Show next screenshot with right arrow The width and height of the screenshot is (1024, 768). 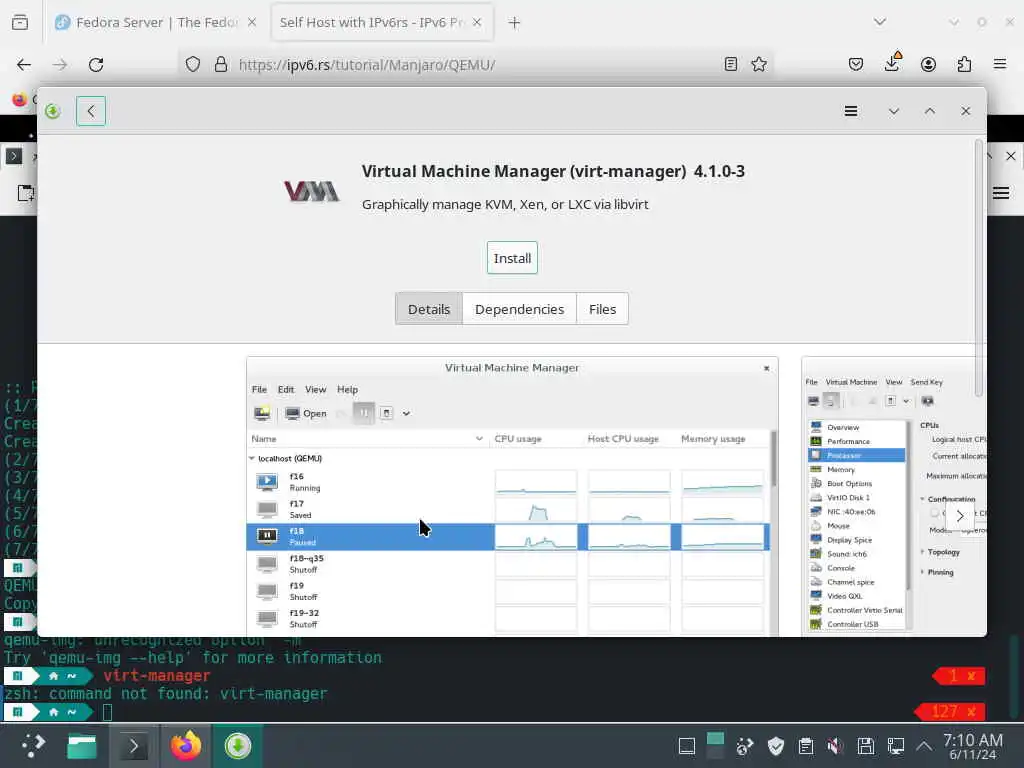tap(959, 515)
